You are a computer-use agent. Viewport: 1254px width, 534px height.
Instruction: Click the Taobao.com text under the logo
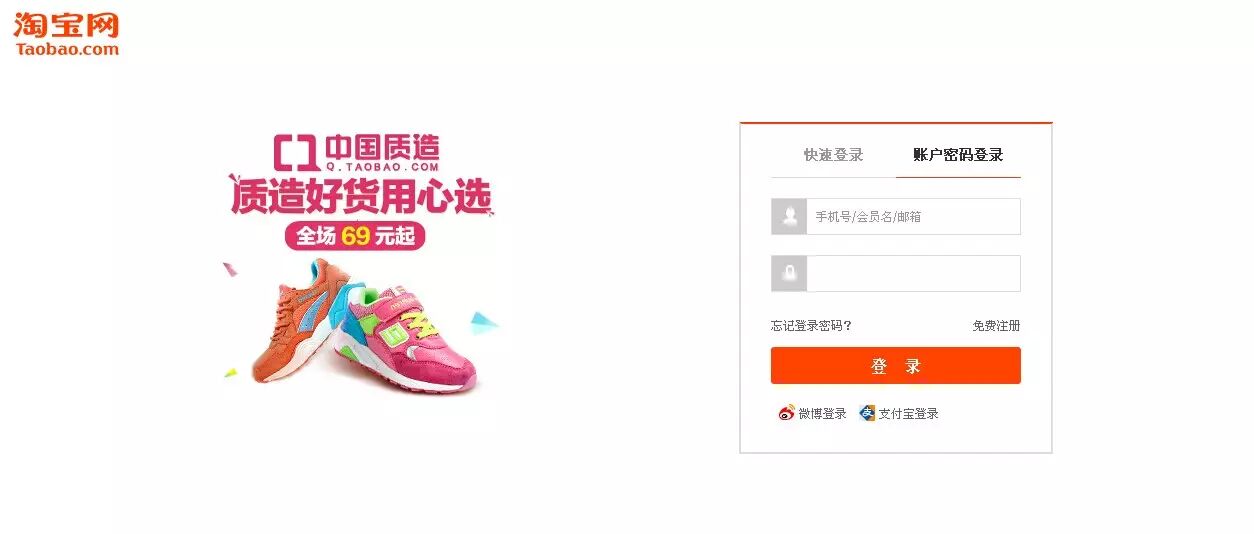(x=67, y=49)
